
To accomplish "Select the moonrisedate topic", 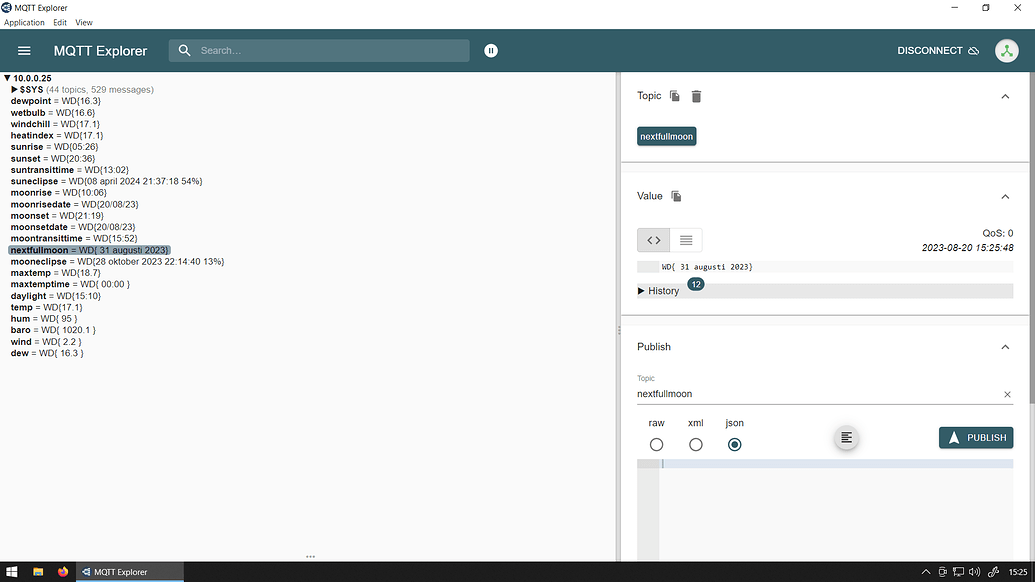I will coord(75,205).
